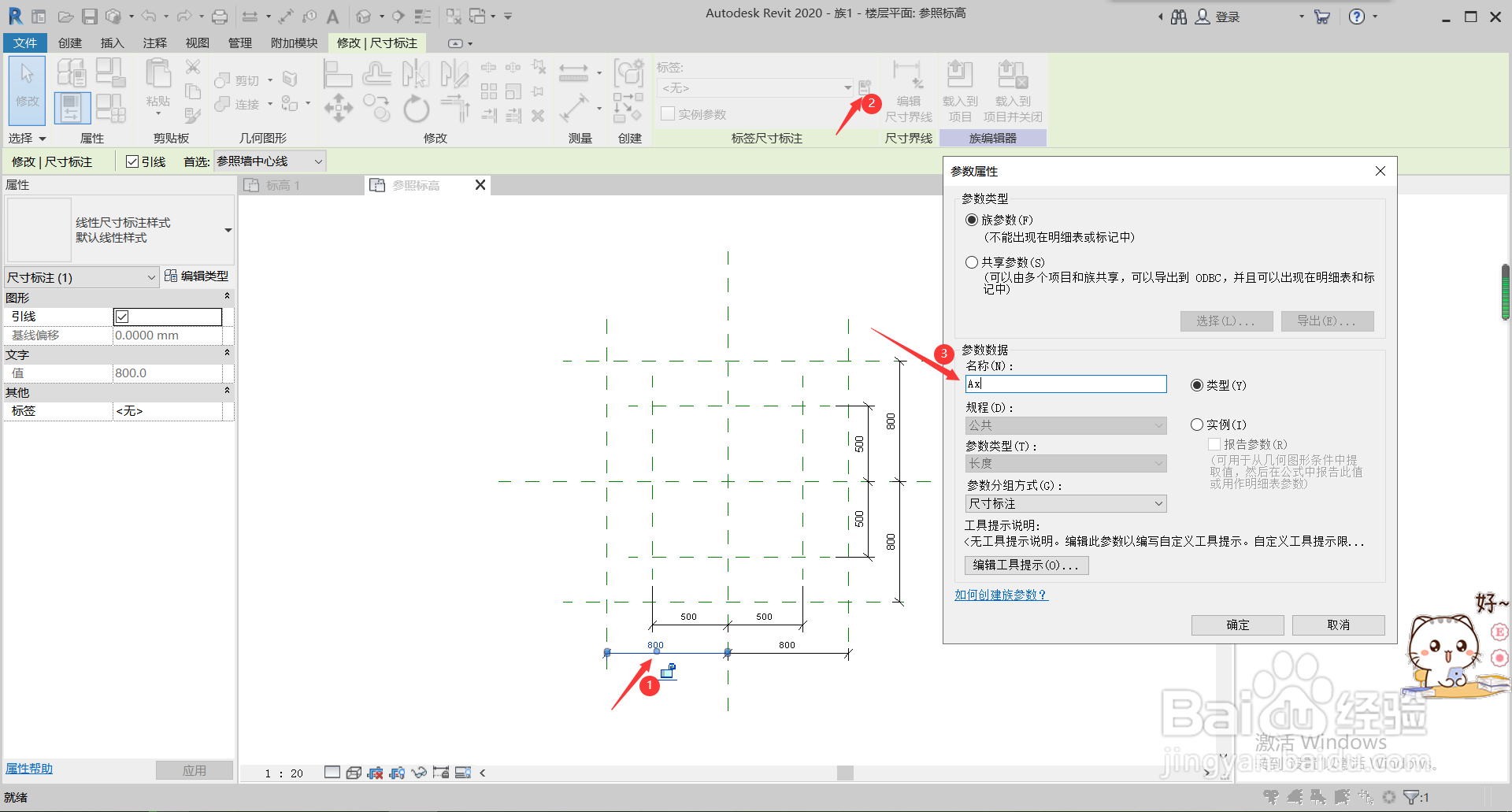Select the Copy tool icon
The width and height of the screenshot is (1512, 812).
(x=376, y=108)
